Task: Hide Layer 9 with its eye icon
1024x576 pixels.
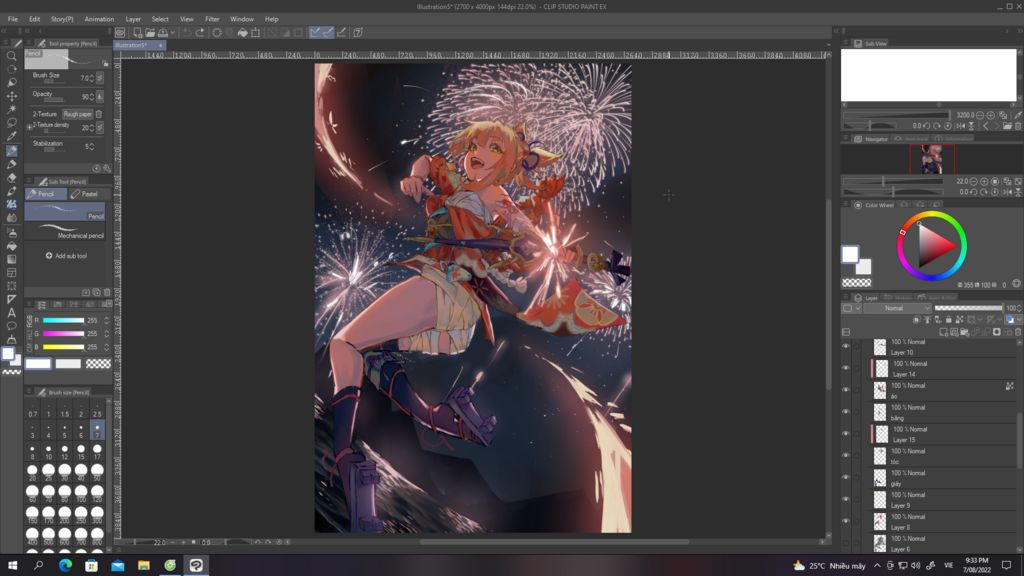Action: 846,500
